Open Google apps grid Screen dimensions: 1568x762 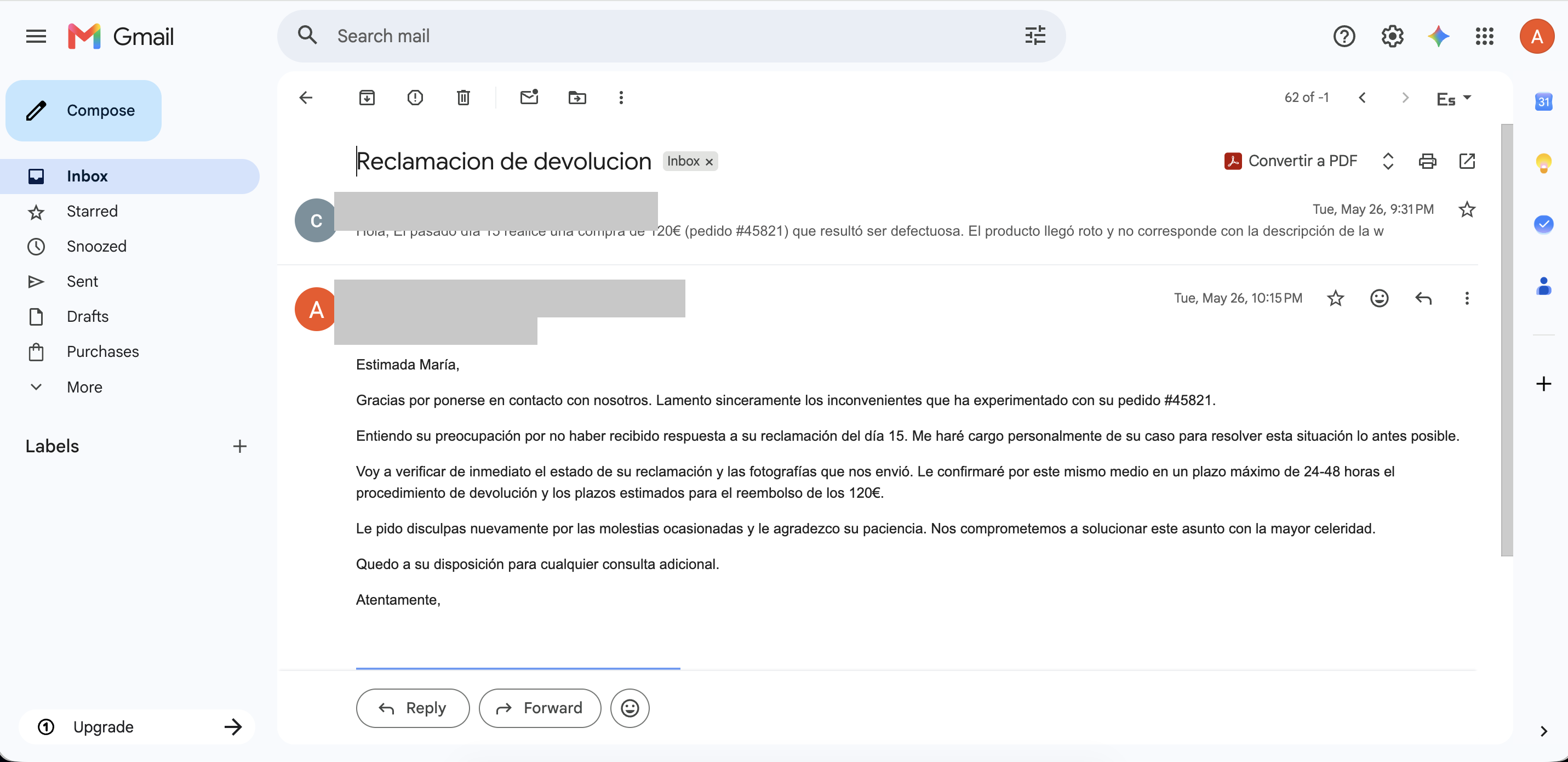tap(1485, 37)
